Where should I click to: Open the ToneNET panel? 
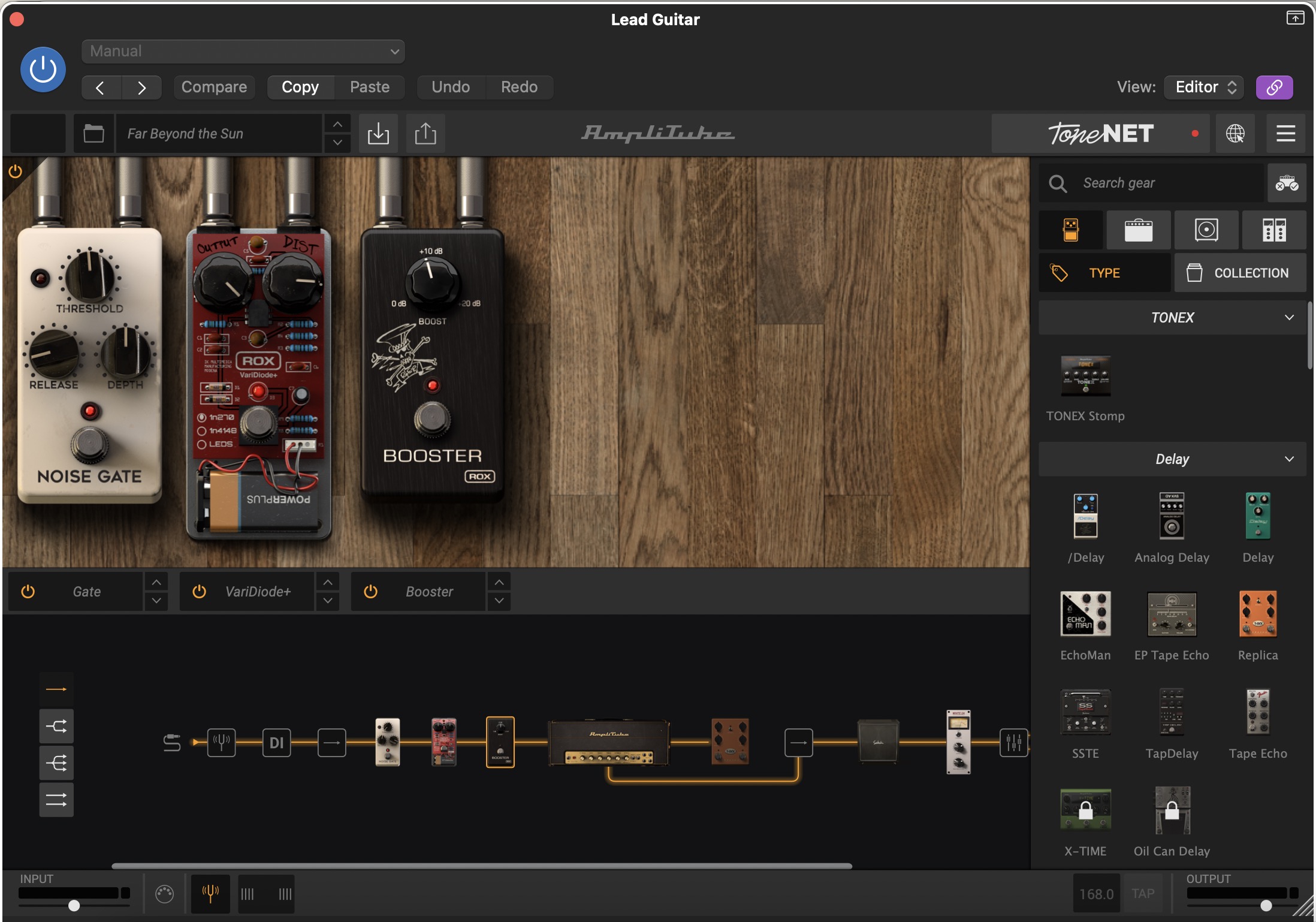(x=1100, y=133)
